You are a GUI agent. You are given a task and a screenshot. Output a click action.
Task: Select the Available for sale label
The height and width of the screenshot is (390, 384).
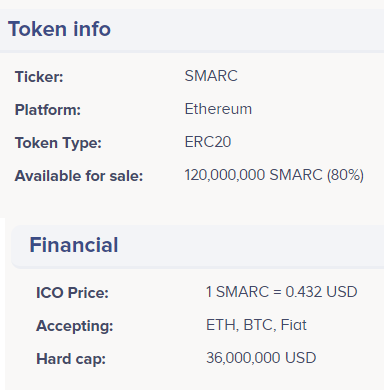tap(79, 176)
